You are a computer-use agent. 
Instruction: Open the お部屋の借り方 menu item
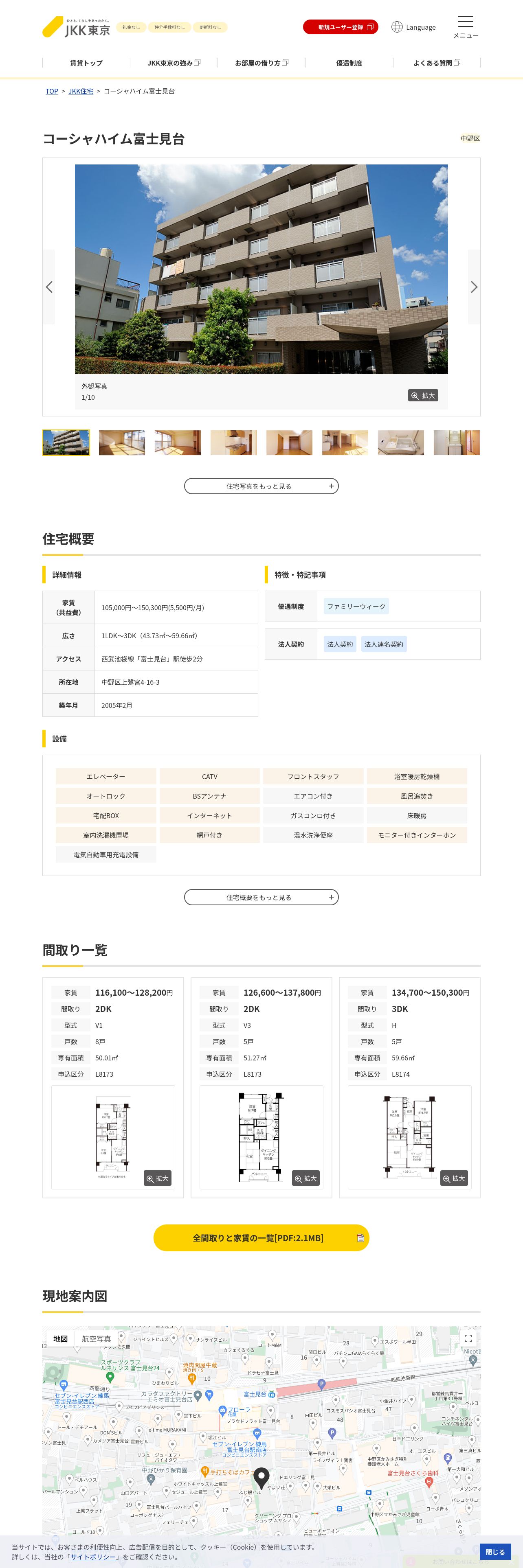click(261, 63)
